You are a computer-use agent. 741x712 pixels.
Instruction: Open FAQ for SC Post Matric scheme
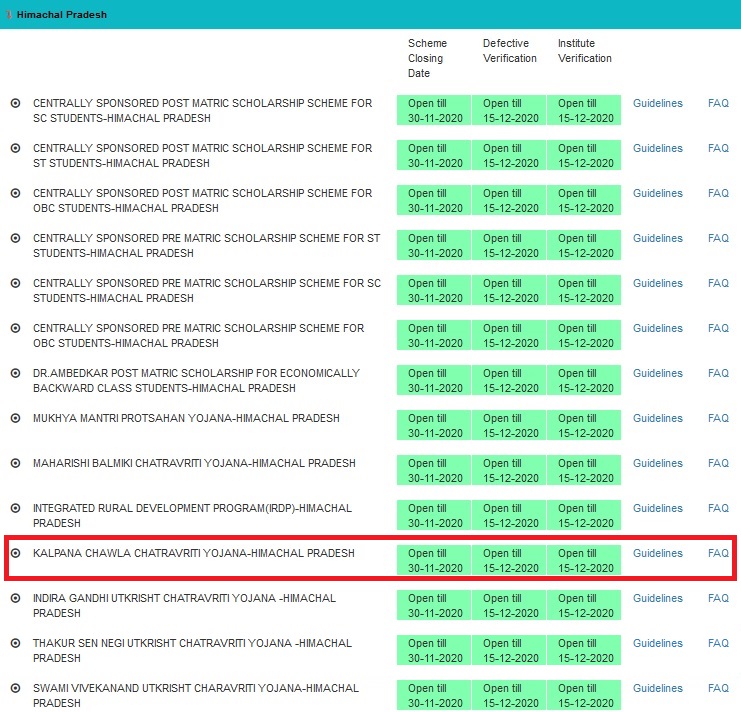point(718,103)
